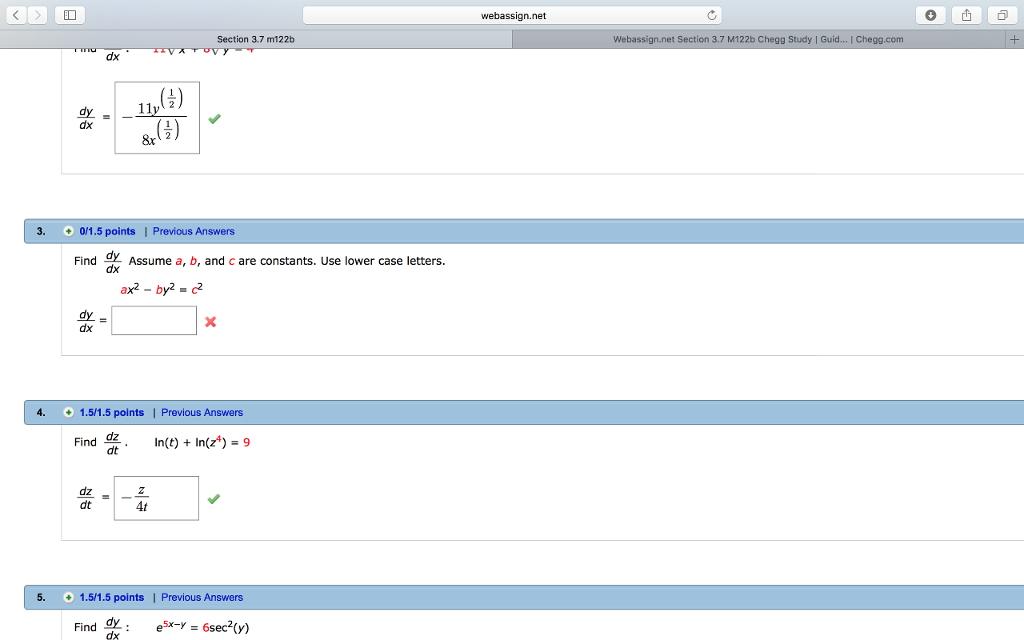Image resolution: width=1024 pixels, height=640 pixels.
Task: Click the equation ln(t) + ln(z⁴) = 9
Action: pyautogui.click(x=202, y=442)
